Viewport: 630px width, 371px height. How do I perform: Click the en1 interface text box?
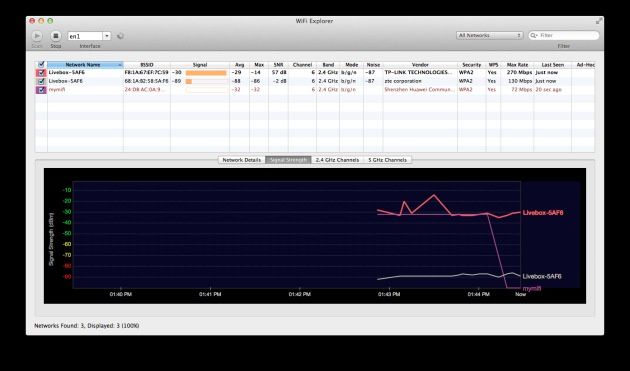[x=85, y=36]
